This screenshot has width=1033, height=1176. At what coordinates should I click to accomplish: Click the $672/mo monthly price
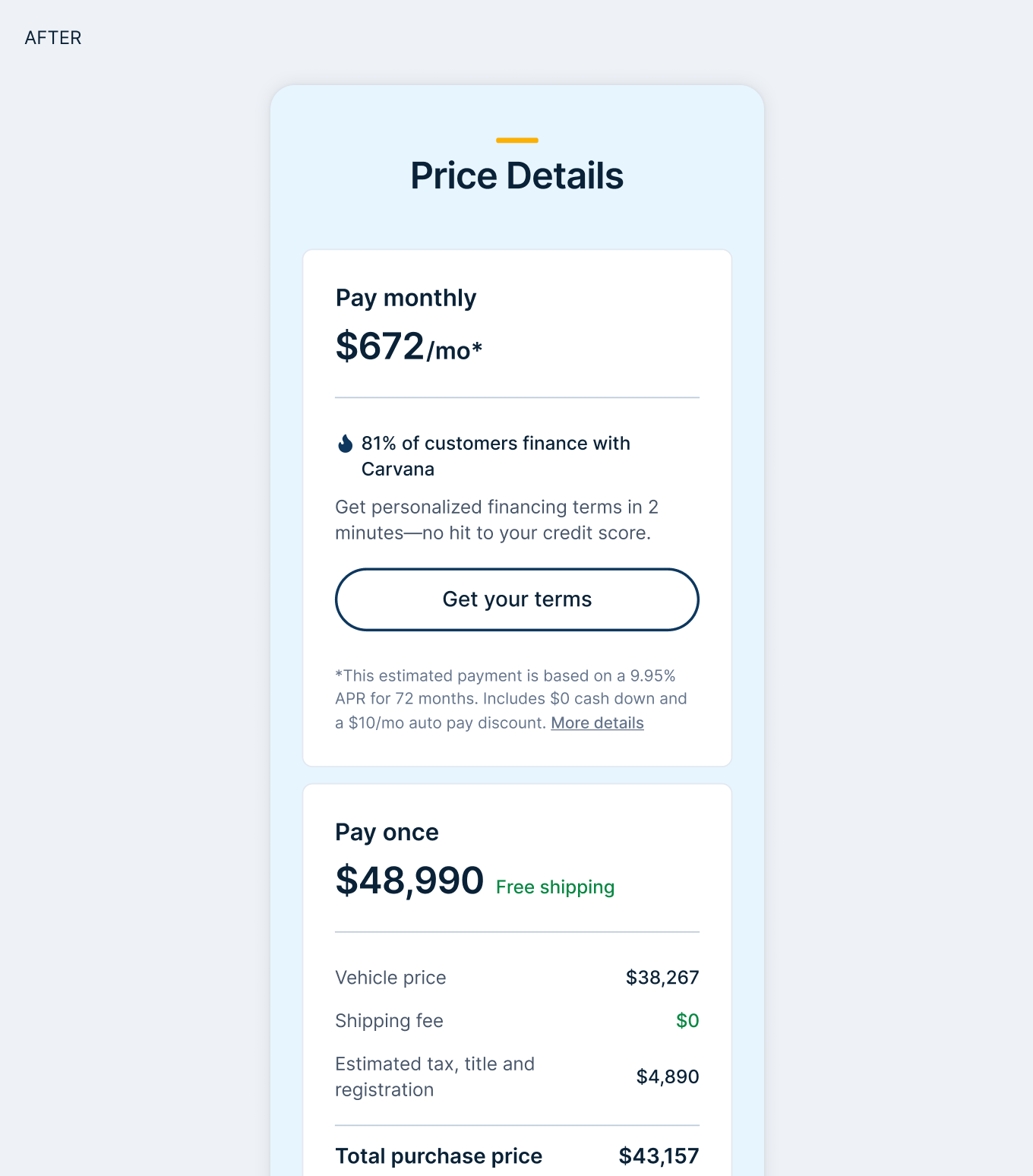(409, 347)
